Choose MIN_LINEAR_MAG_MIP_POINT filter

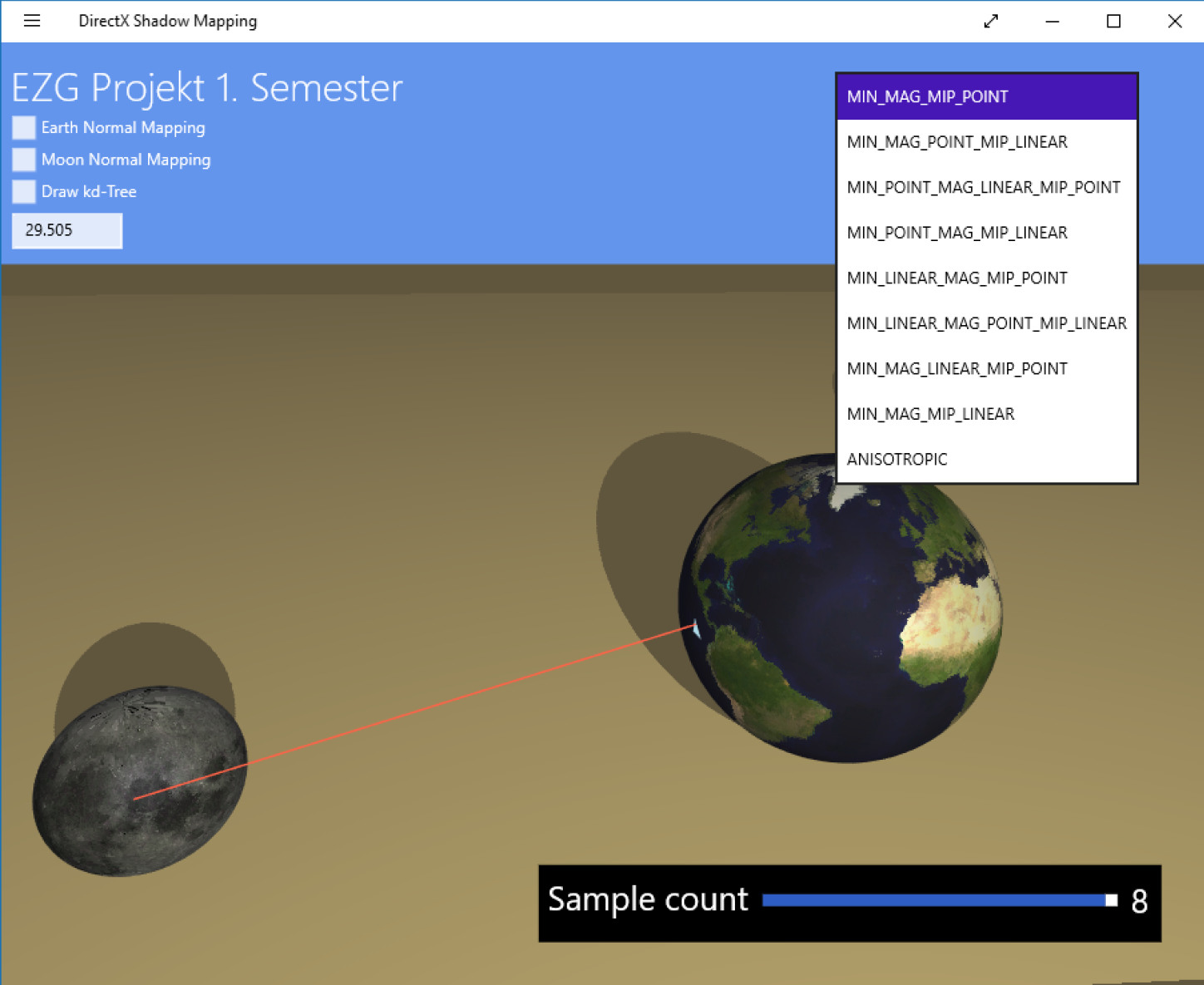coord(986,278)
